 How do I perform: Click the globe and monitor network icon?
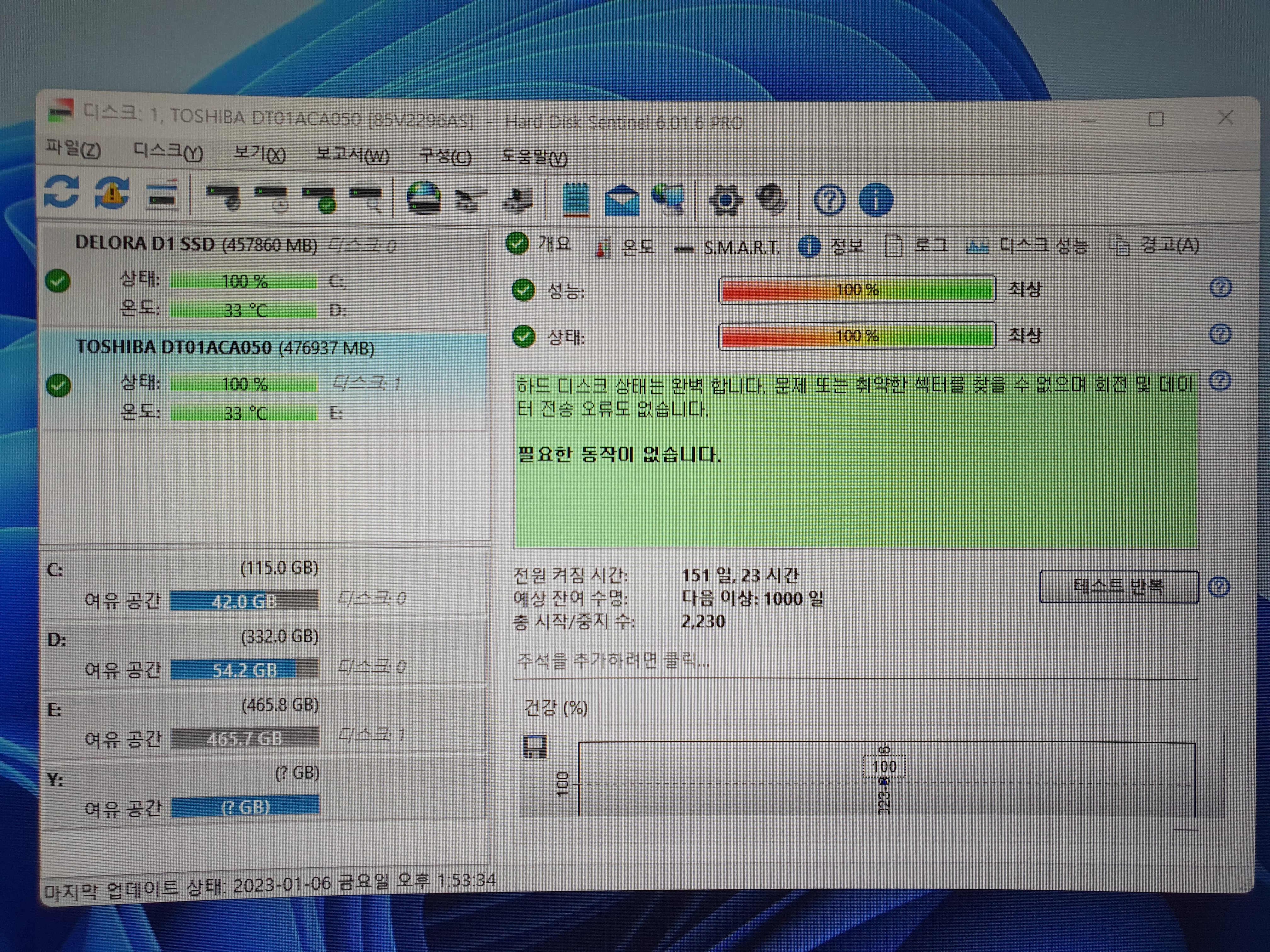[668, 200]
